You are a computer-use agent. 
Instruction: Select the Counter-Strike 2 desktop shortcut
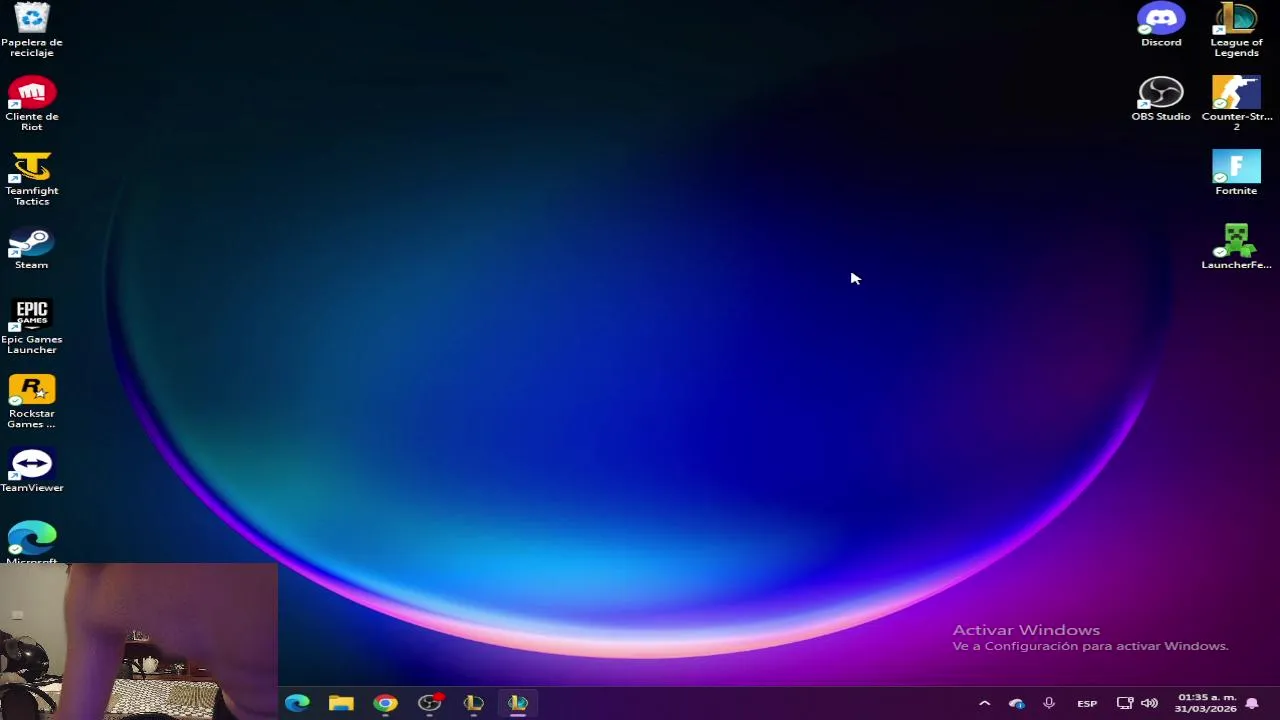pos(1236,103)
